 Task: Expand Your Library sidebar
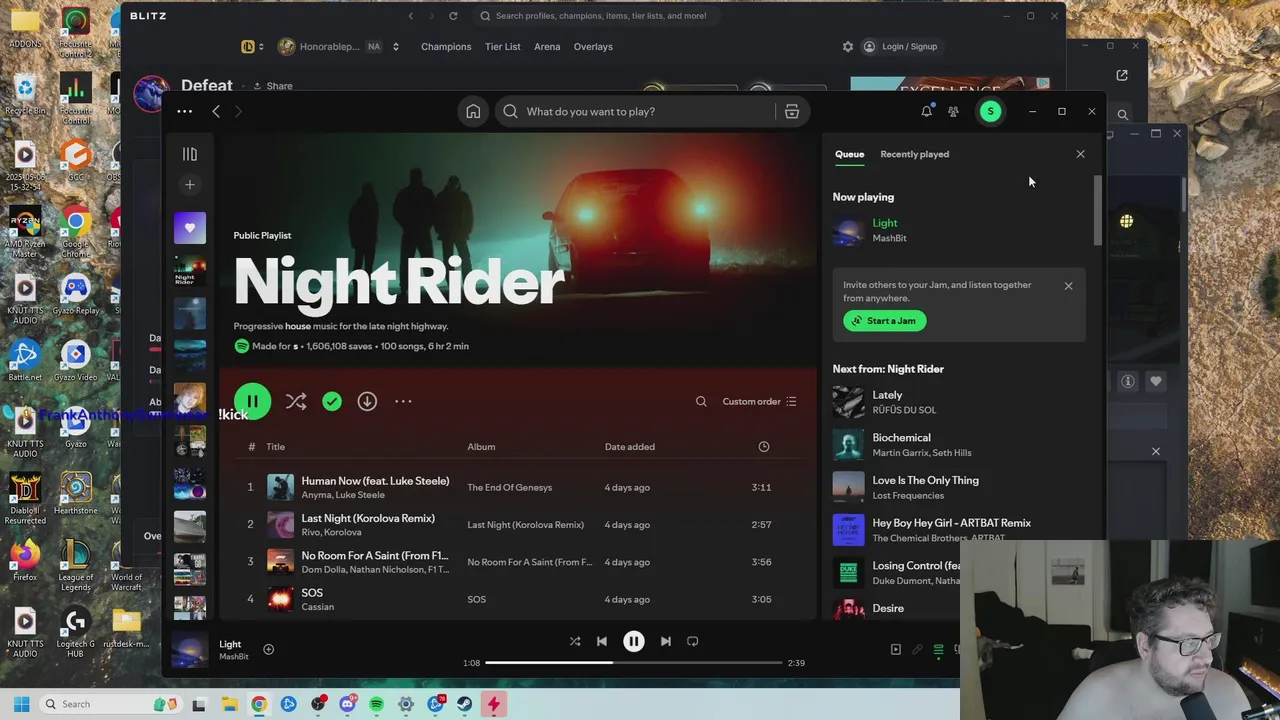pos(190,154)
